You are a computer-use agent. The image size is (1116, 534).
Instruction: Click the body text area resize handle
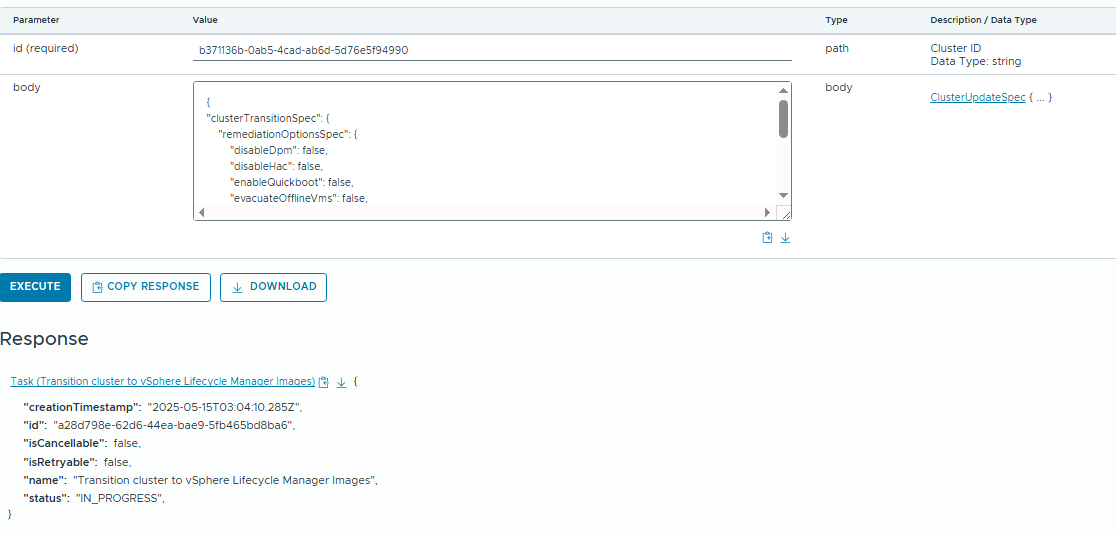[x=785, y=213]
